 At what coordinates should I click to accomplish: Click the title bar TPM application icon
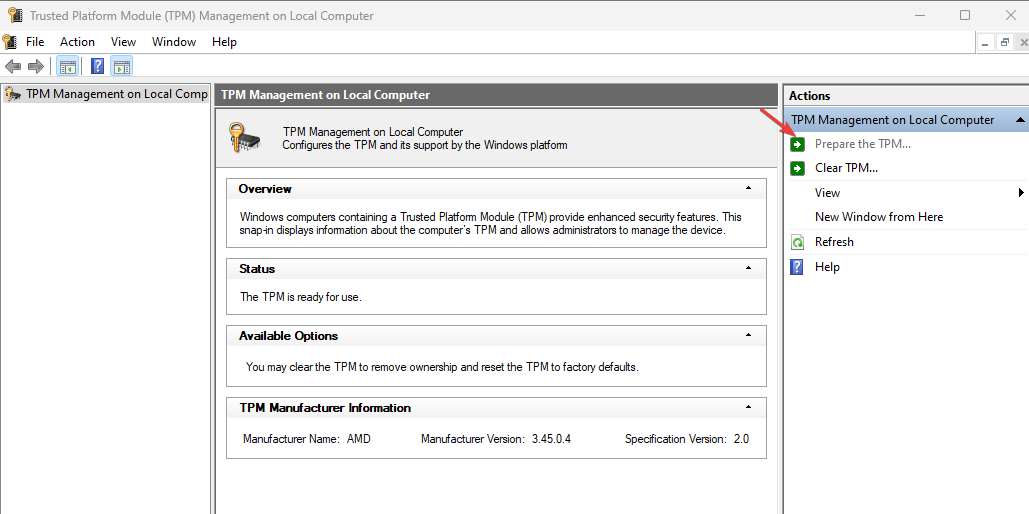16,15
